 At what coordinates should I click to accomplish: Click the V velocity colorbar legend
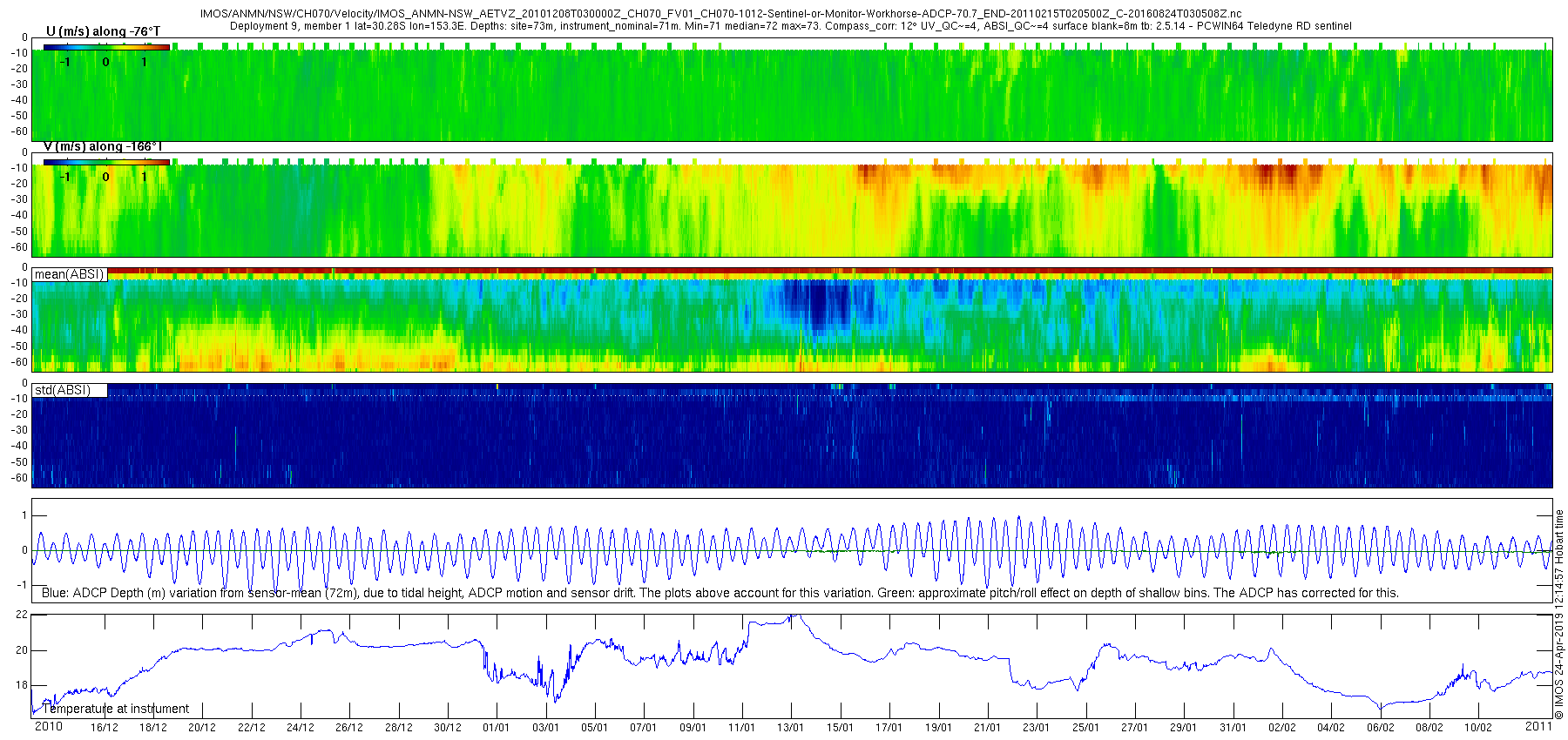106,162
